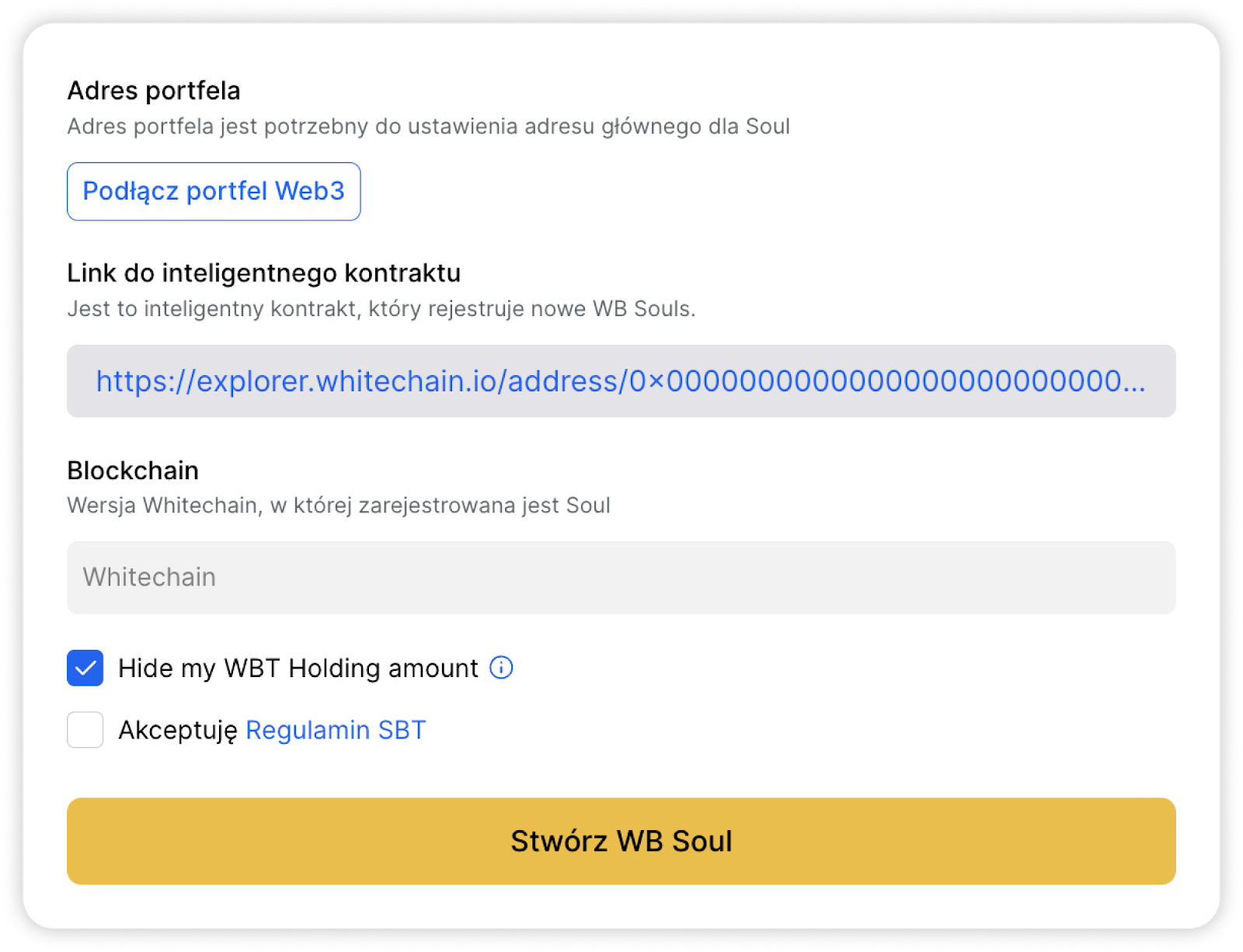
Task: Click the Akceptuję label text
Action: point(178,731)
